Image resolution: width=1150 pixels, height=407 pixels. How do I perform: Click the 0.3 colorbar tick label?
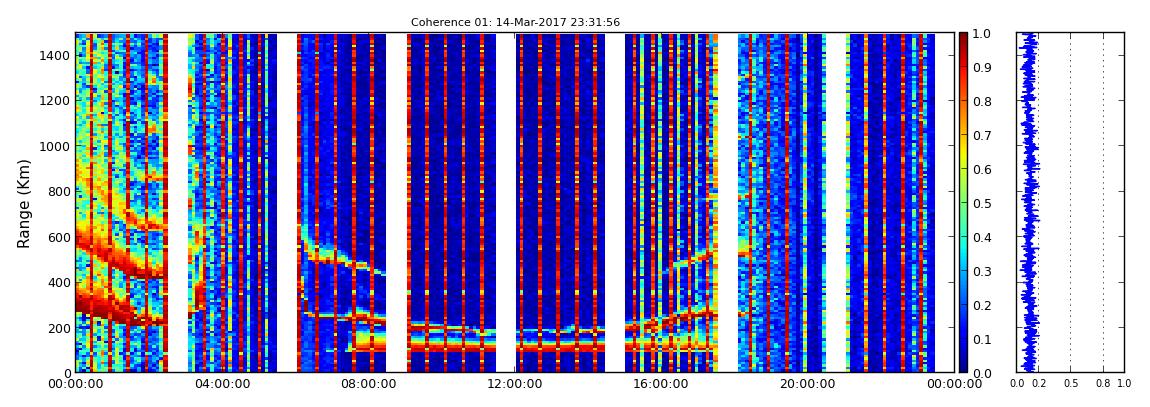pos(984,271)
